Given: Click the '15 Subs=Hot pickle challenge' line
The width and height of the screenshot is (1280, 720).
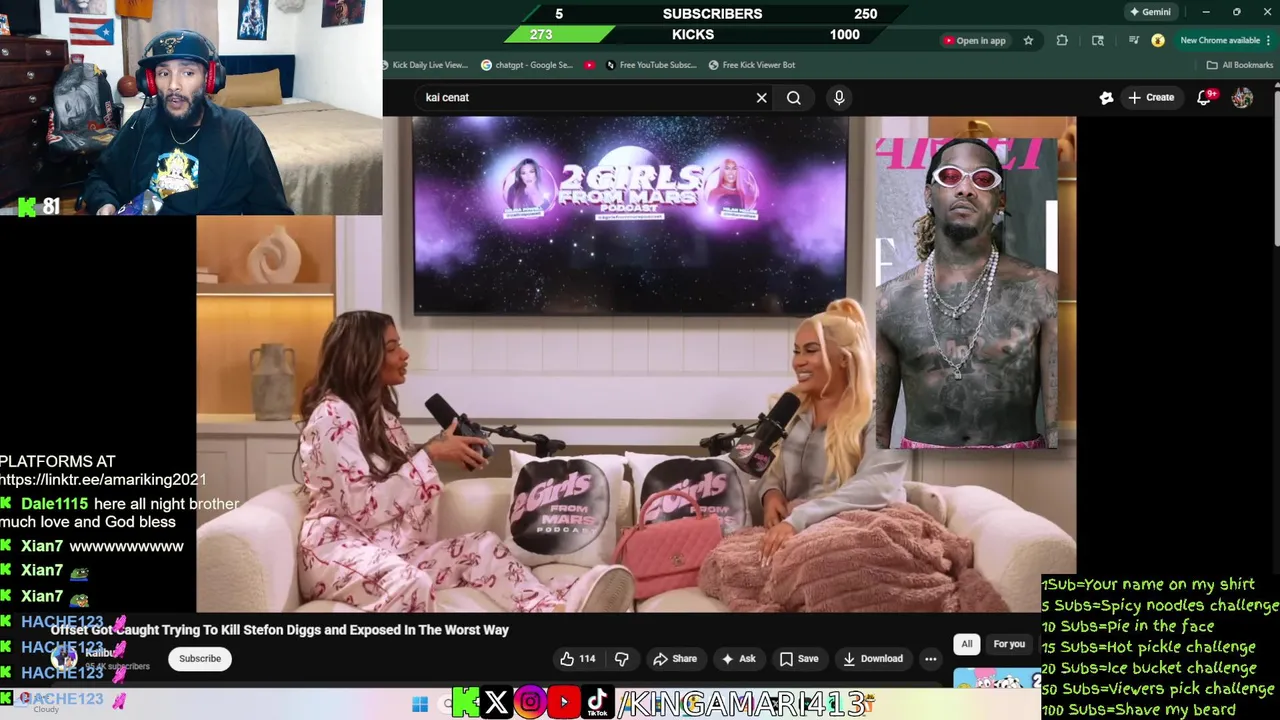Looking at the screenshot, I should (1148, 647).
